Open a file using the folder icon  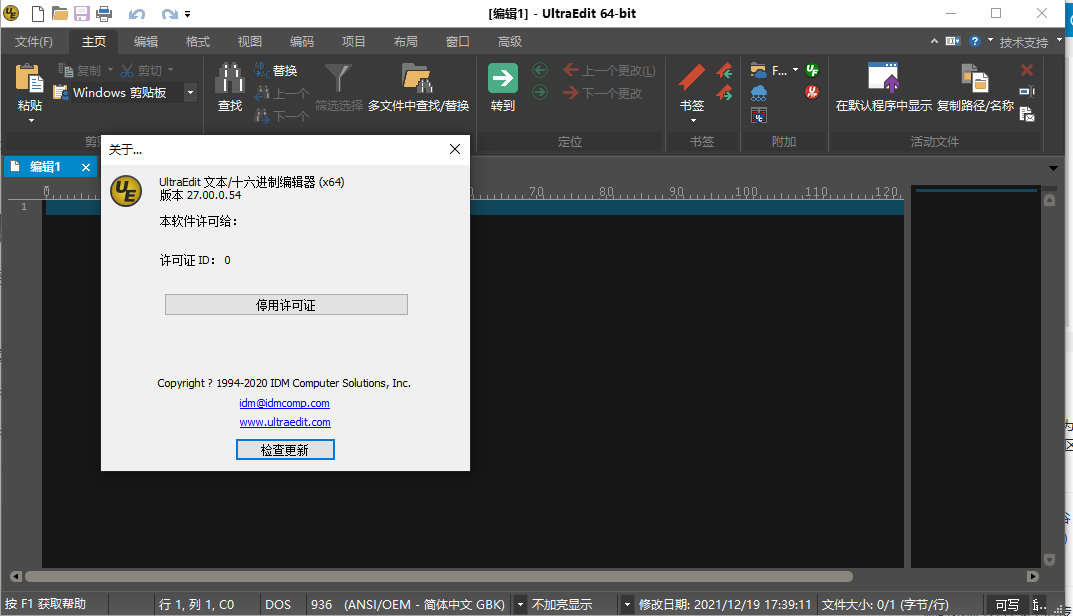click(x=60, y=13)
